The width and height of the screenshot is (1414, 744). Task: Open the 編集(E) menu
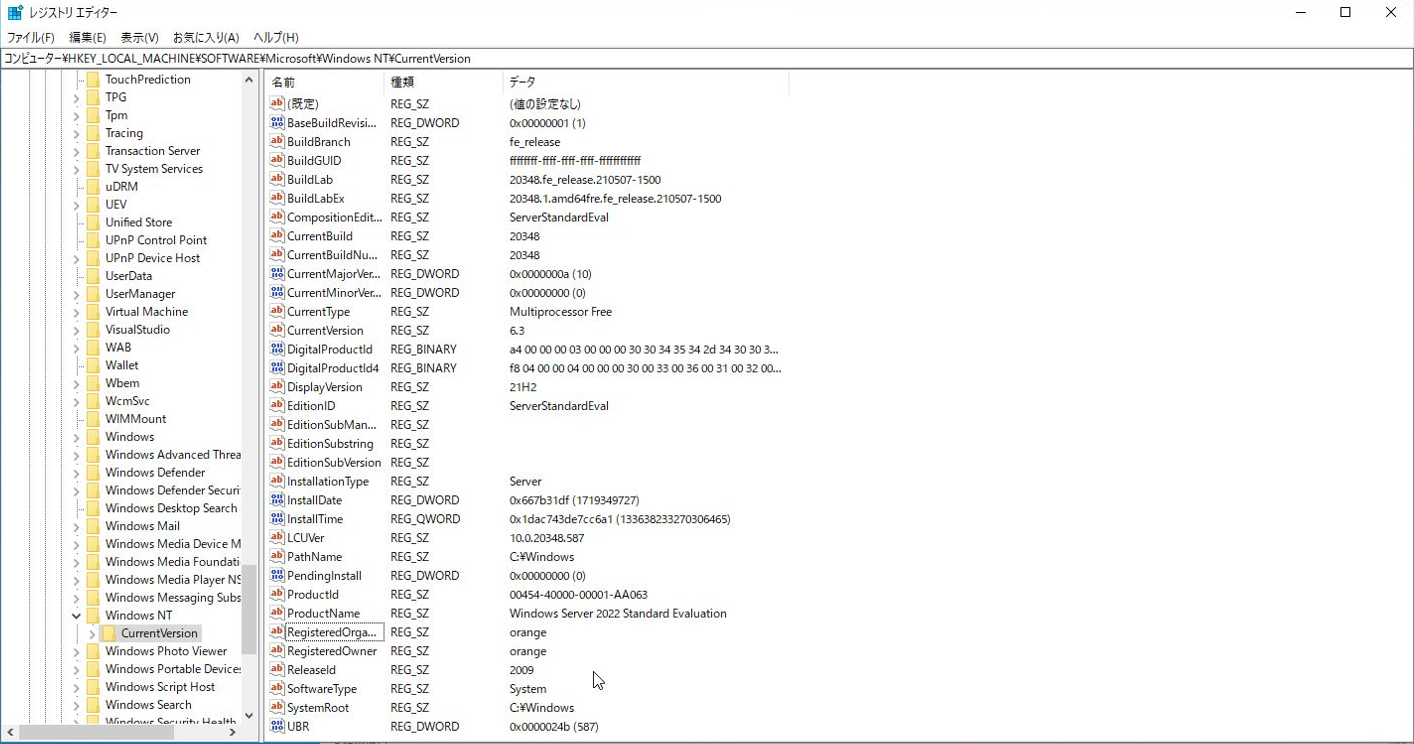(87, 37)
